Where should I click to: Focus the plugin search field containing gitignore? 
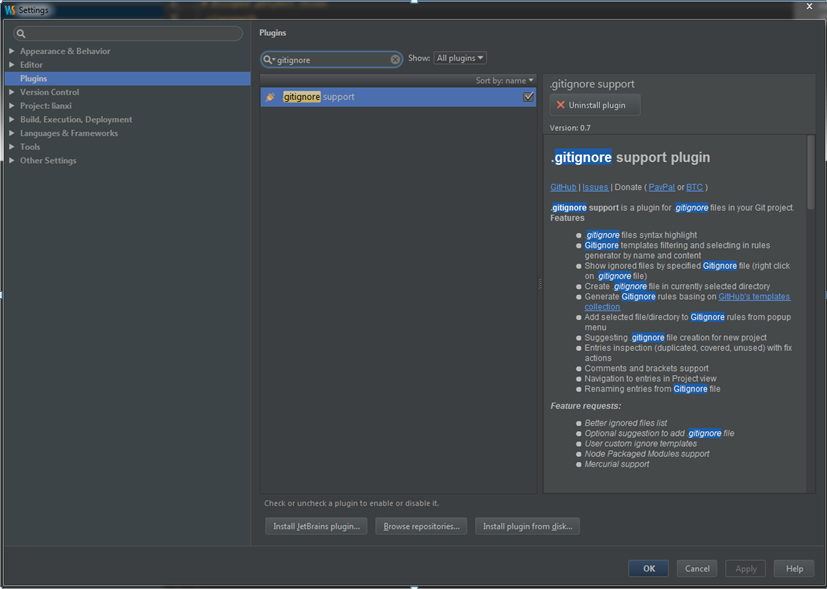(x=332, y=60)
